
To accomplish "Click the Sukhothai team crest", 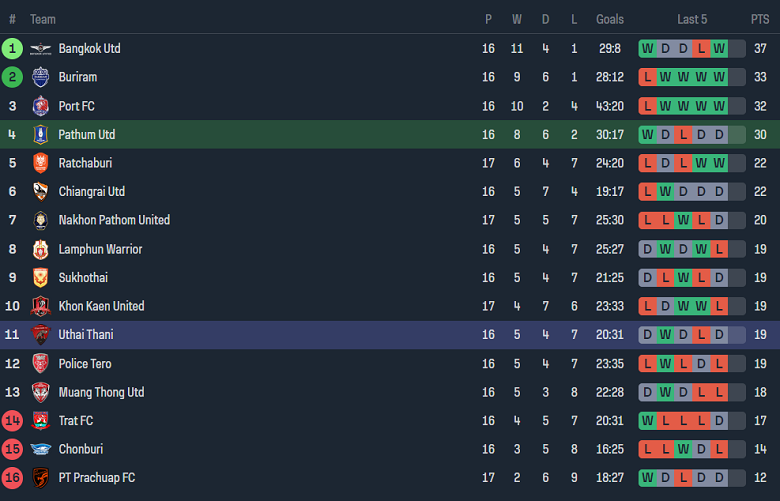I will tap(40, 278).
